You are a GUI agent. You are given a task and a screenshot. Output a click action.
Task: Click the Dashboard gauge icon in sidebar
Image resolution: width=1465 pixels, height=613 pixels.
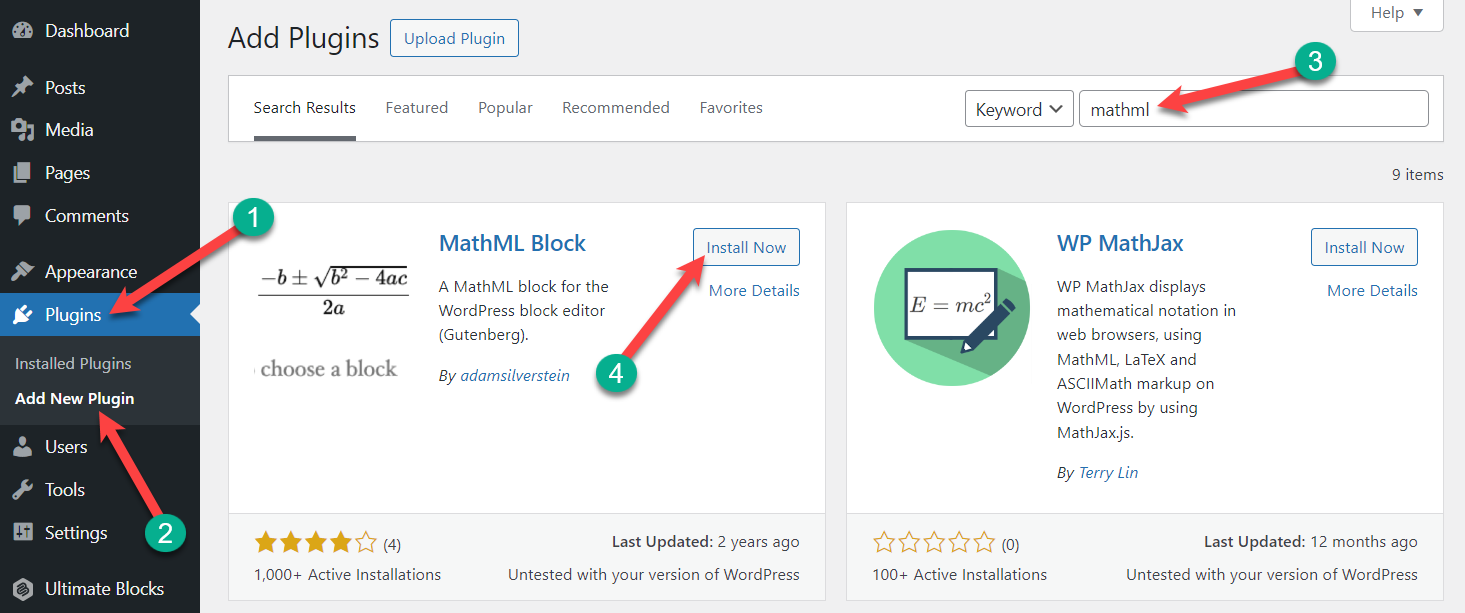click(x=22, y=31)
